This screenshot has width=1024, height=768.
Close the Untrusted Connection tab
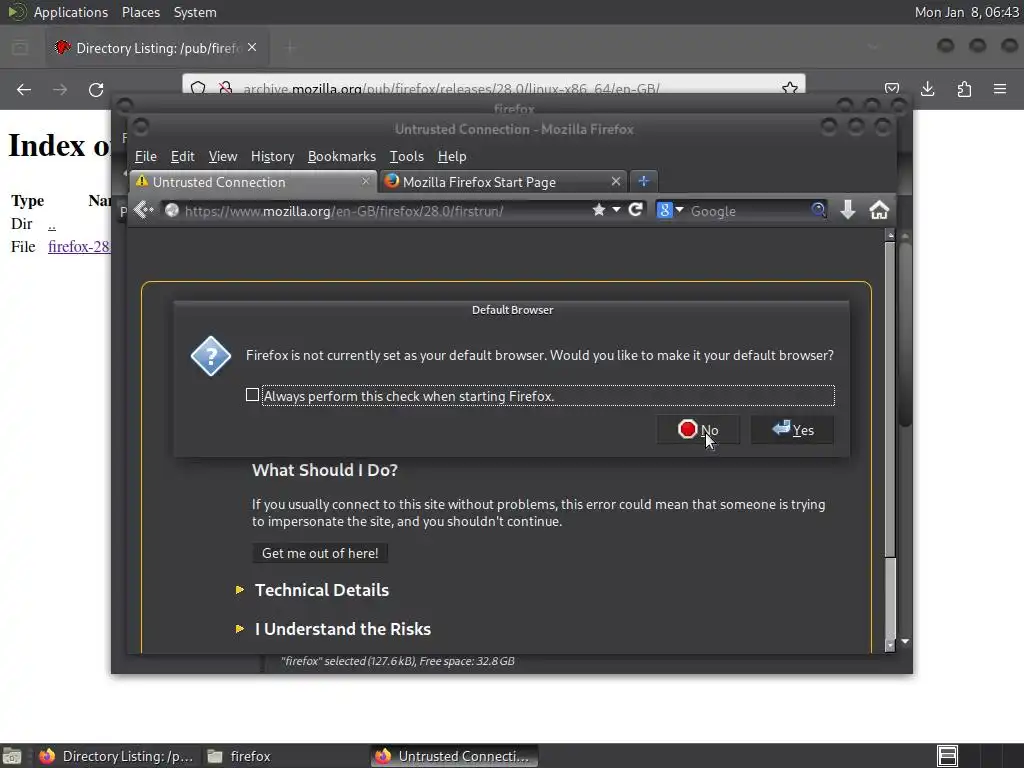coord(366,182)
